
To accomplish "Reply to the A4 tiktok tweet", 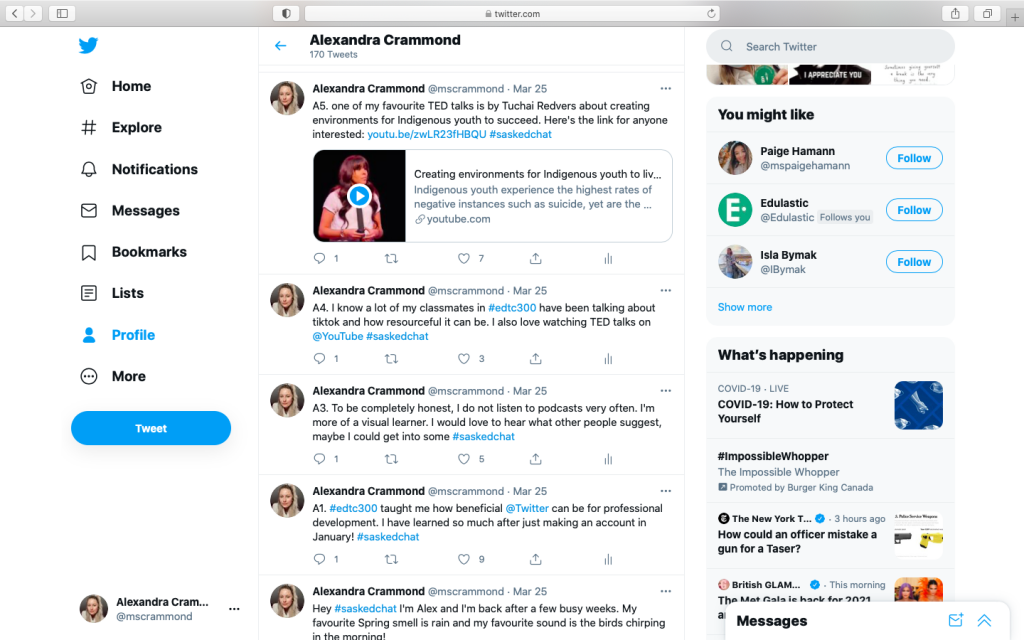I will coord(319,359).
